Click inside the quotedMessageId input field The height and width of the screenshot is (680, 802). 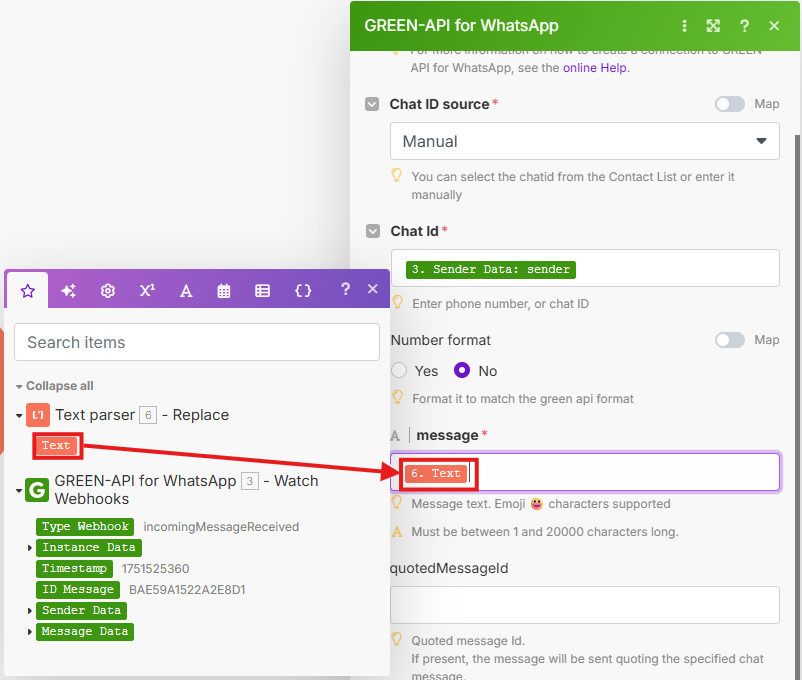pyautogui.click(x=584, y=604)
